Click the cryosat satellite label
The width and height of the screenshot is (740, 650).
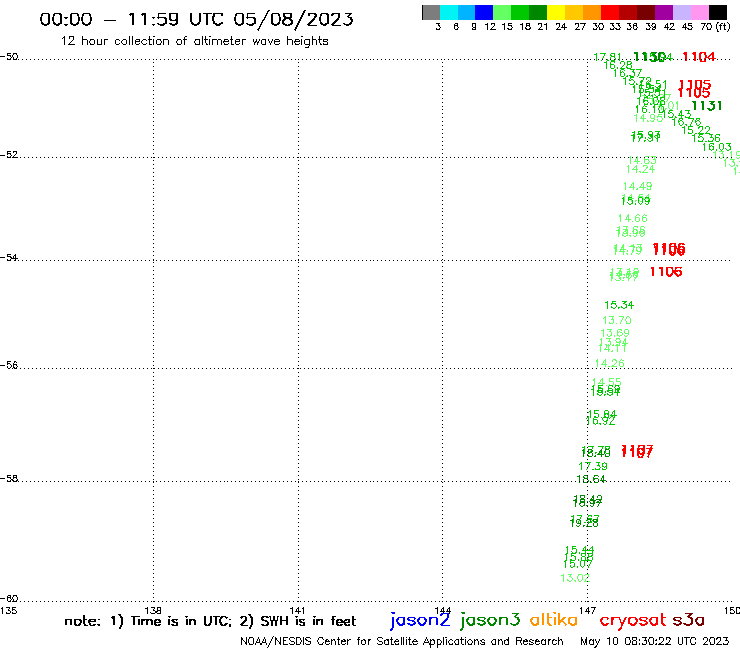632,621
